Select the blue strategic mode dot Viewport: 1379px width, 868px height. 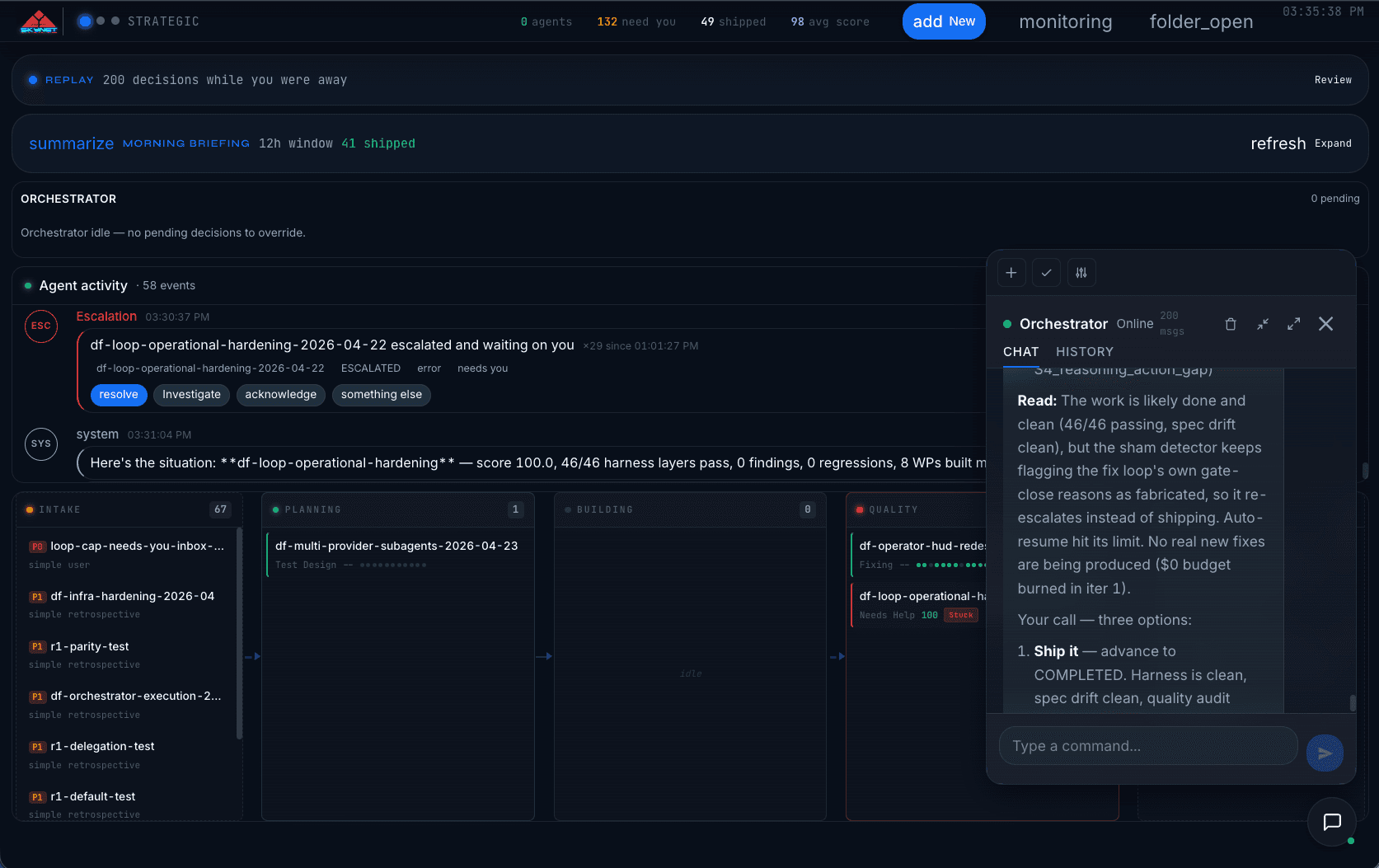85,21
